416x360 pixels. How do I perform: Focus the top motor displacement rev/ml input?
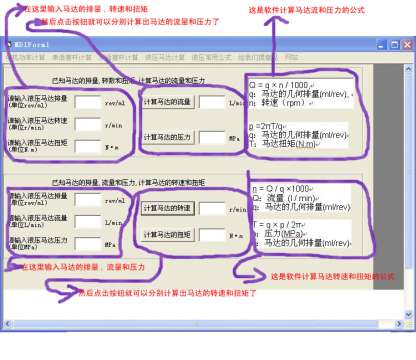pyautogui.click(x=88, y=102)
